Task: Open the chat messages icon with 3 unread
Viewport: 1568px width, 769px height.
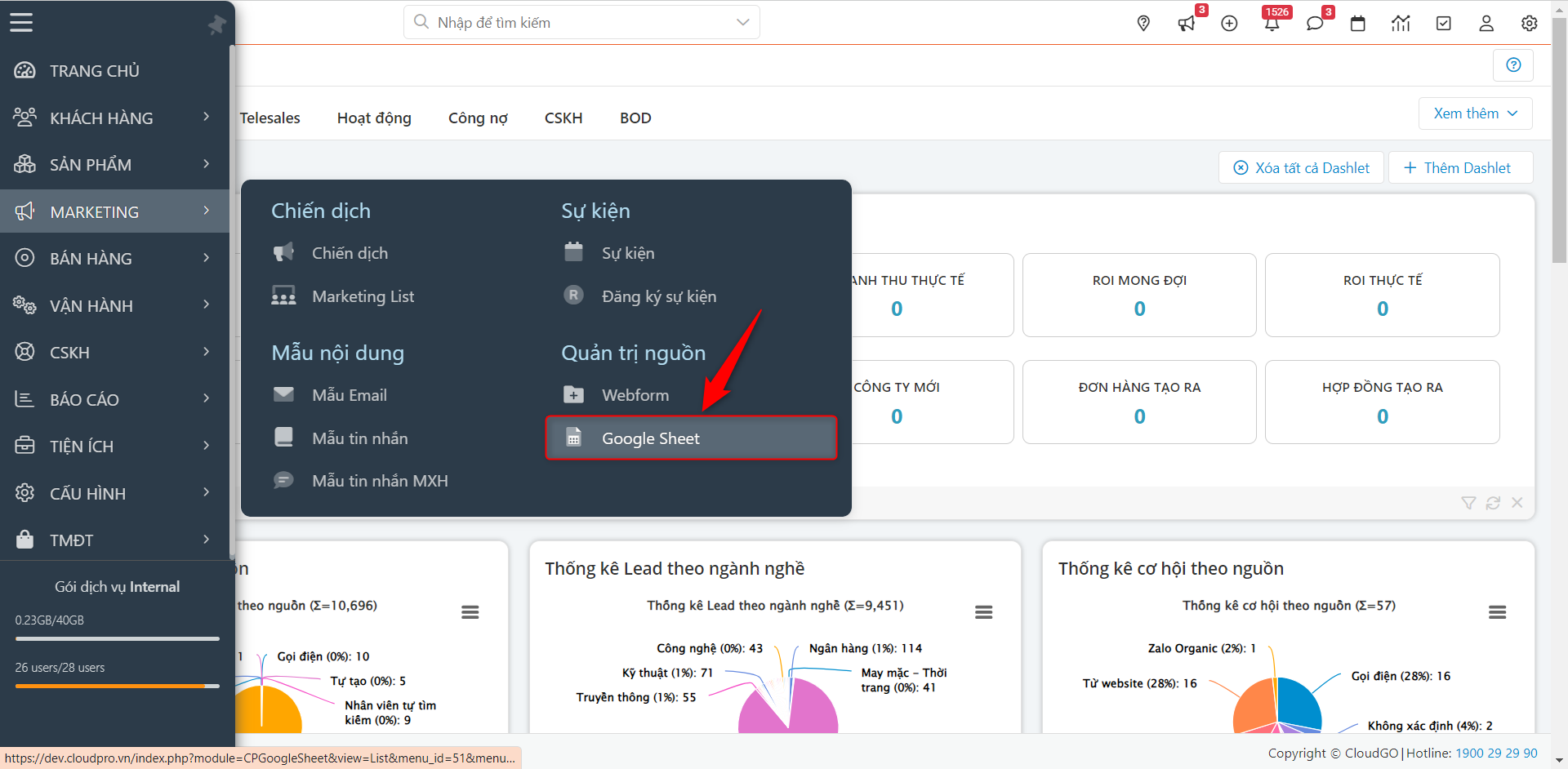Action: (1314, 23)
